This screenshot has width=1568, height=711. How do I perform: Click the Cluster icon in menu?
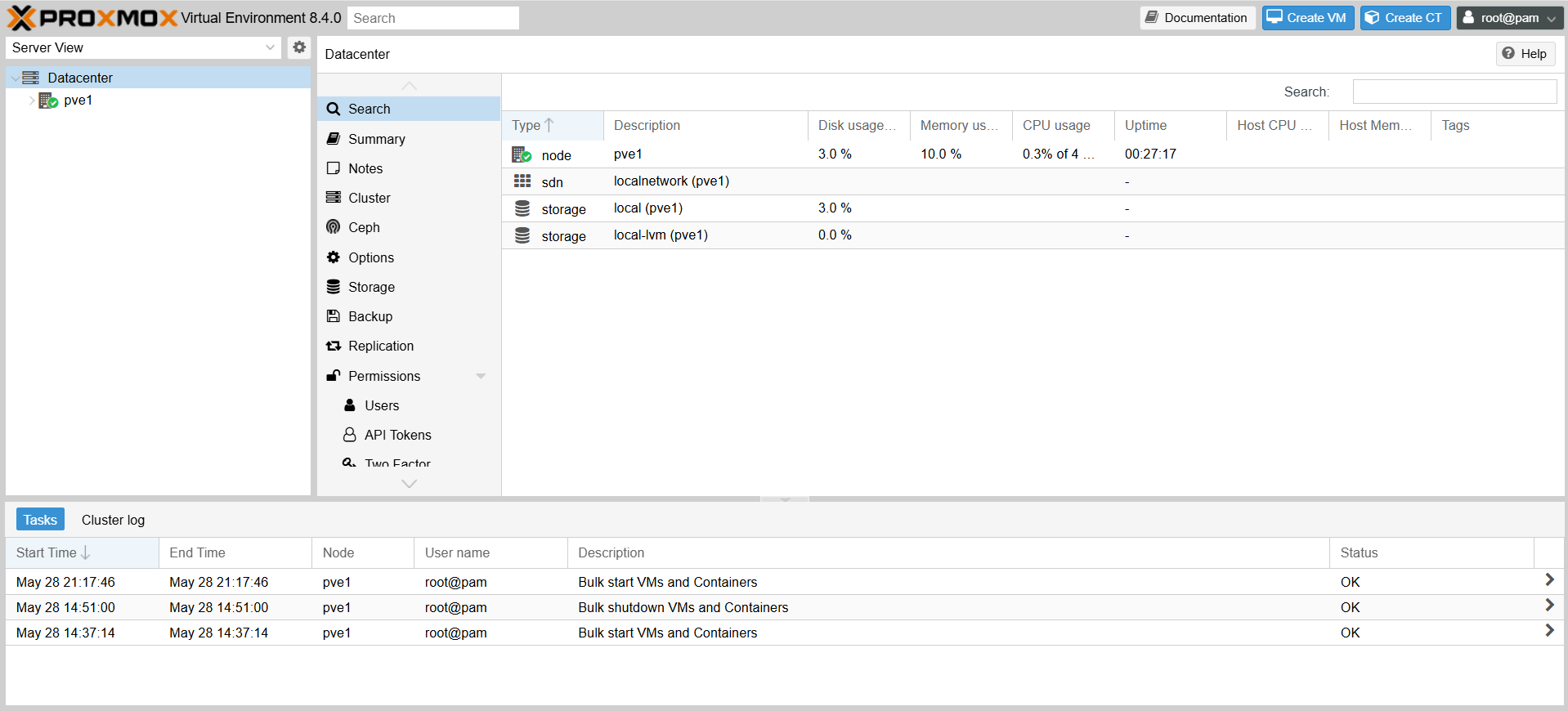click(334, 198)
